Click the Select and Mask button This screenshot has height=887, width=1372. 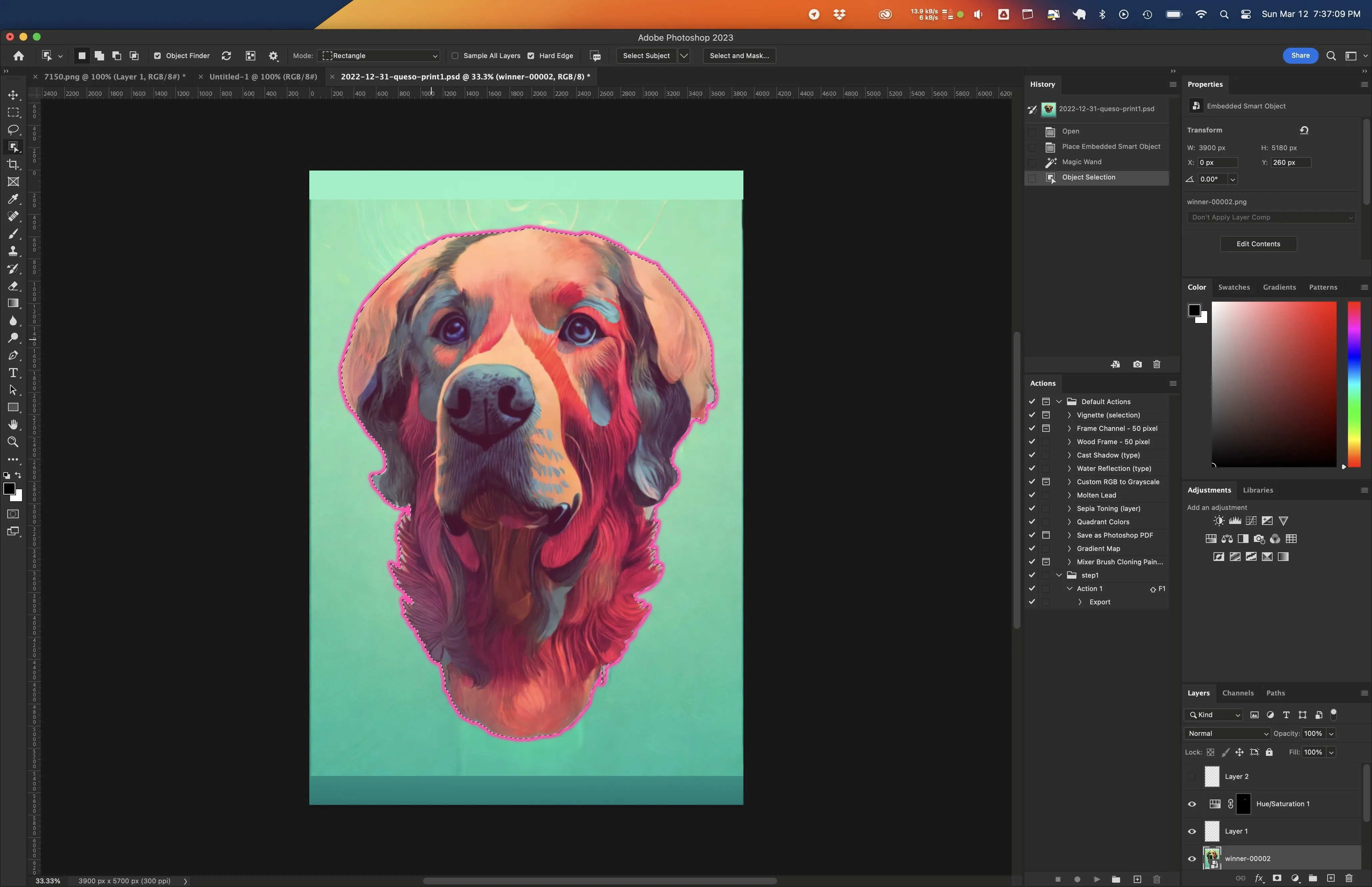[x=739, y=56]
